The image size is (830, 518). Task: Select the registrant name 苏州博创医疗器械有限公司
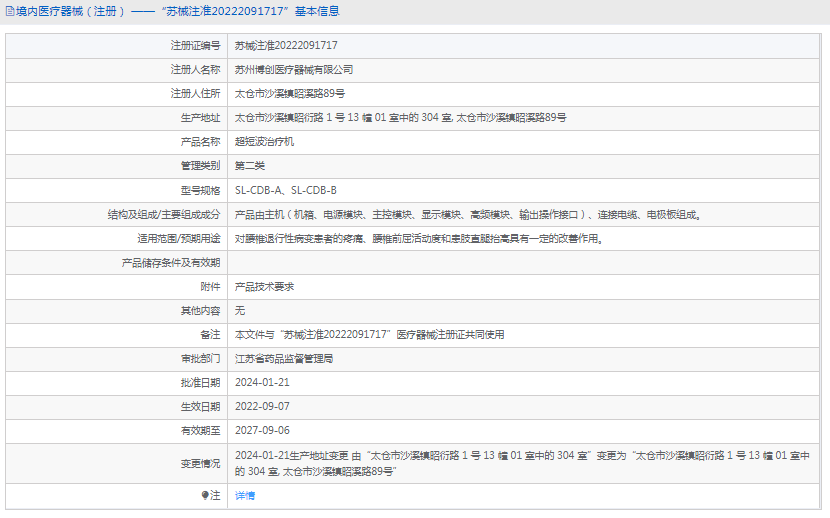point(294,70)
